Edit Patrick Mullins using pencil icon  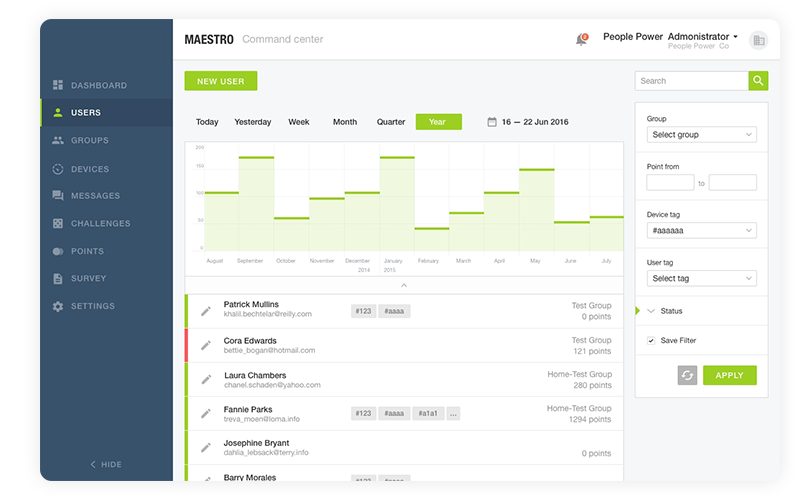[206, 311]
